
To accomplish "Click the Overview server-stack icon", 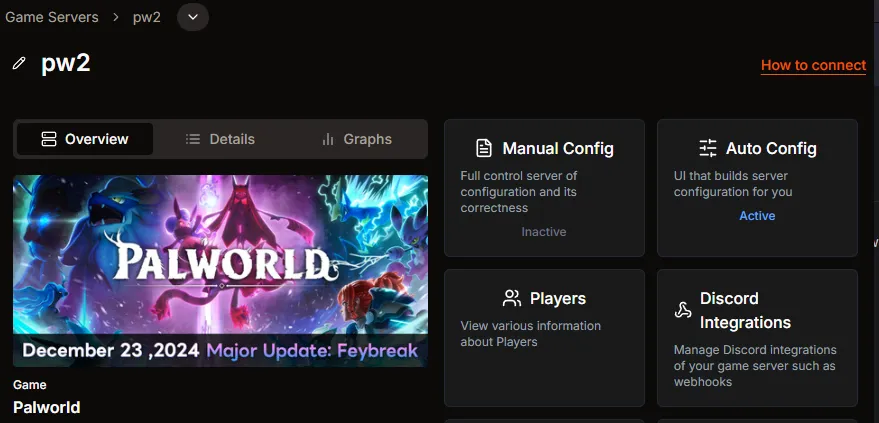I will pyautogui.click(x=49, y=139).
